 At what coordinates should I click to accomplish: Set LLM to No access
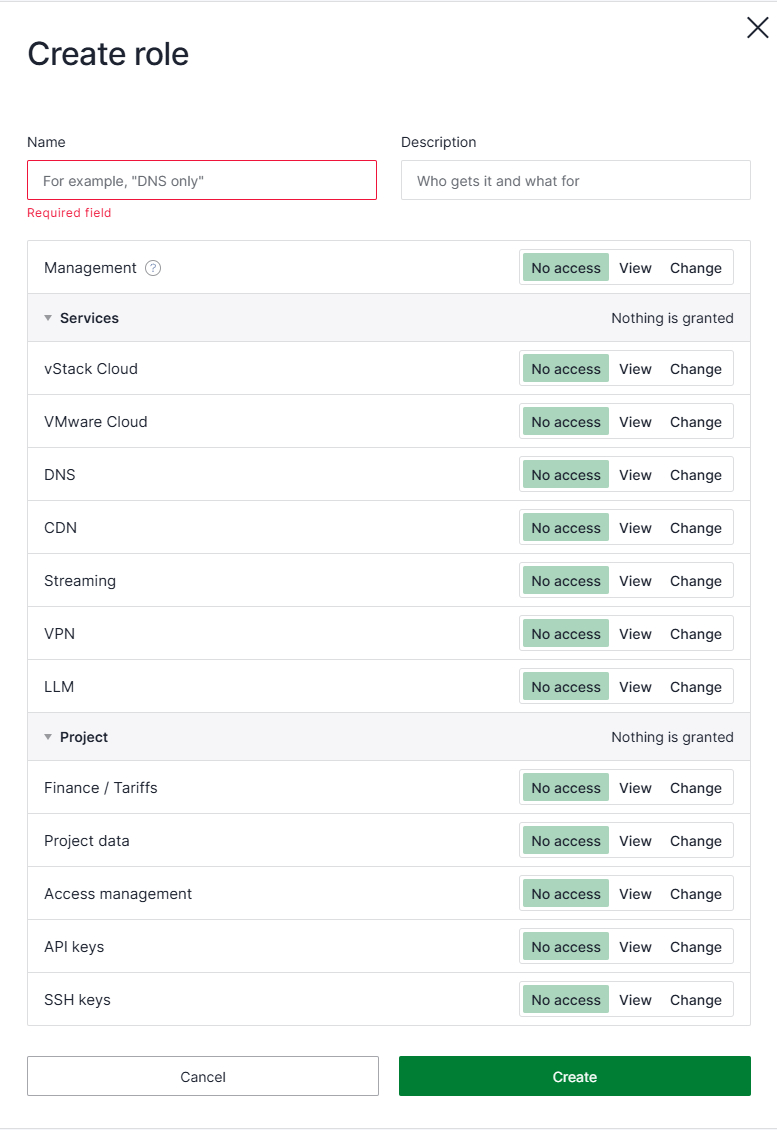(566, 687)
